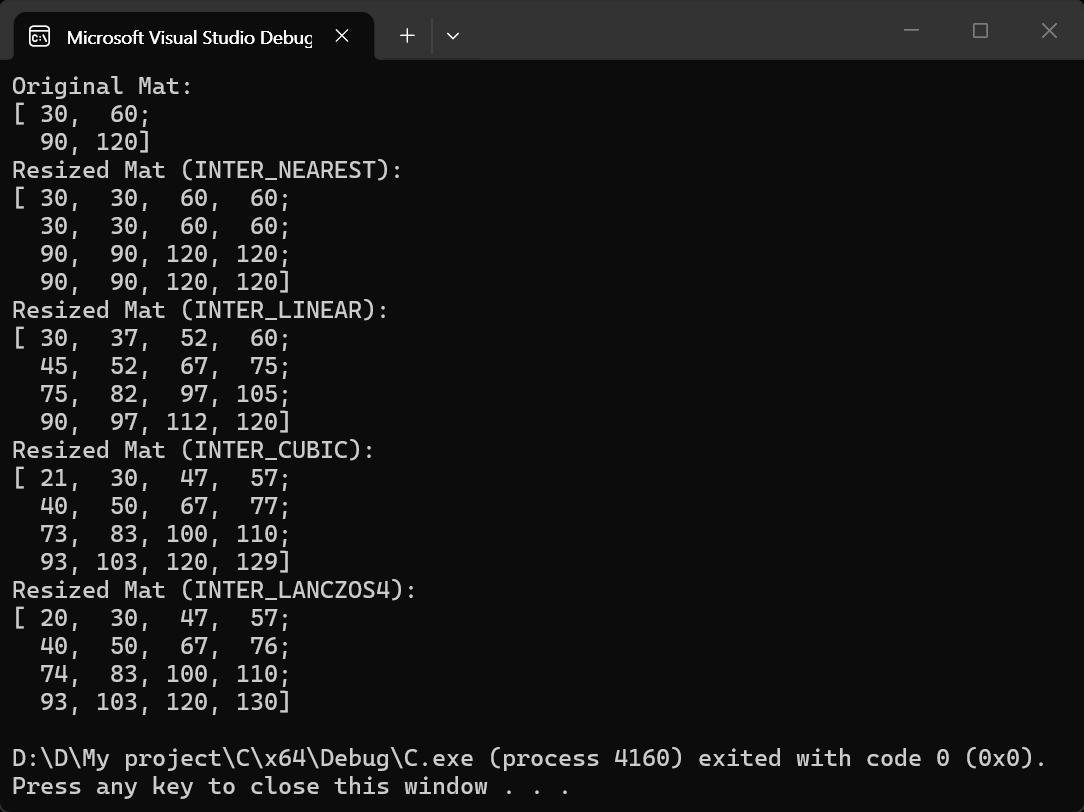Click "Press any key to close this window"
The width and height of the screenshot is (1084, 812).
250,786
